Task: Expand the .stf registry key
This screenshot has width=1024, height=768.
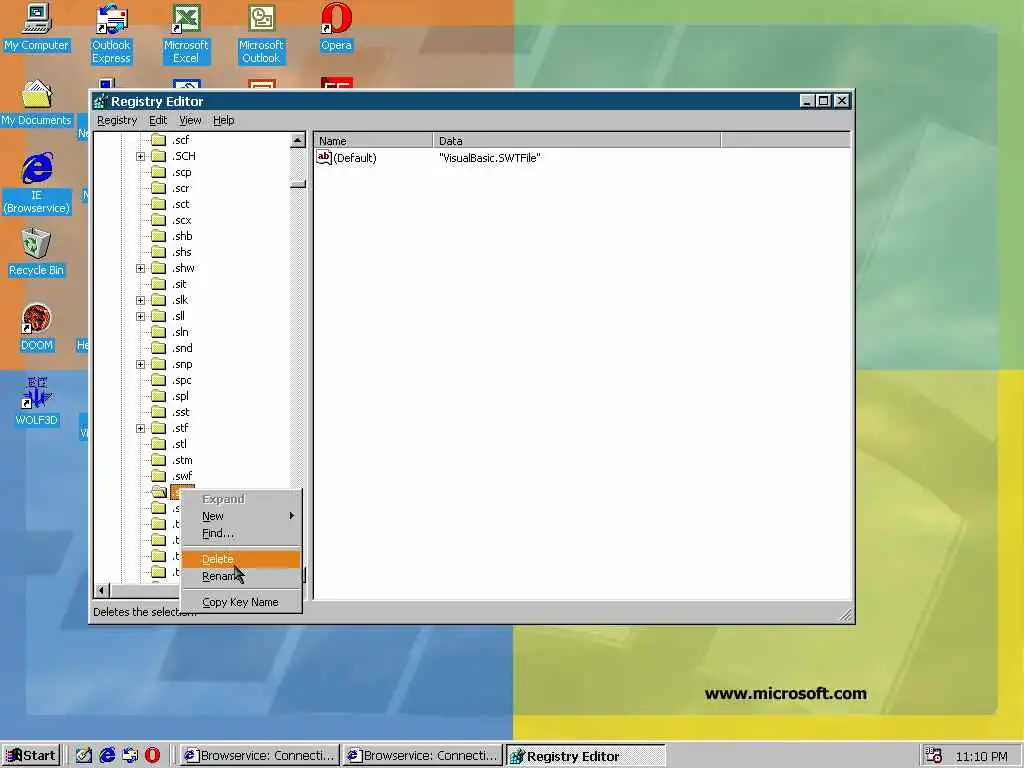Action: [140, 428]
